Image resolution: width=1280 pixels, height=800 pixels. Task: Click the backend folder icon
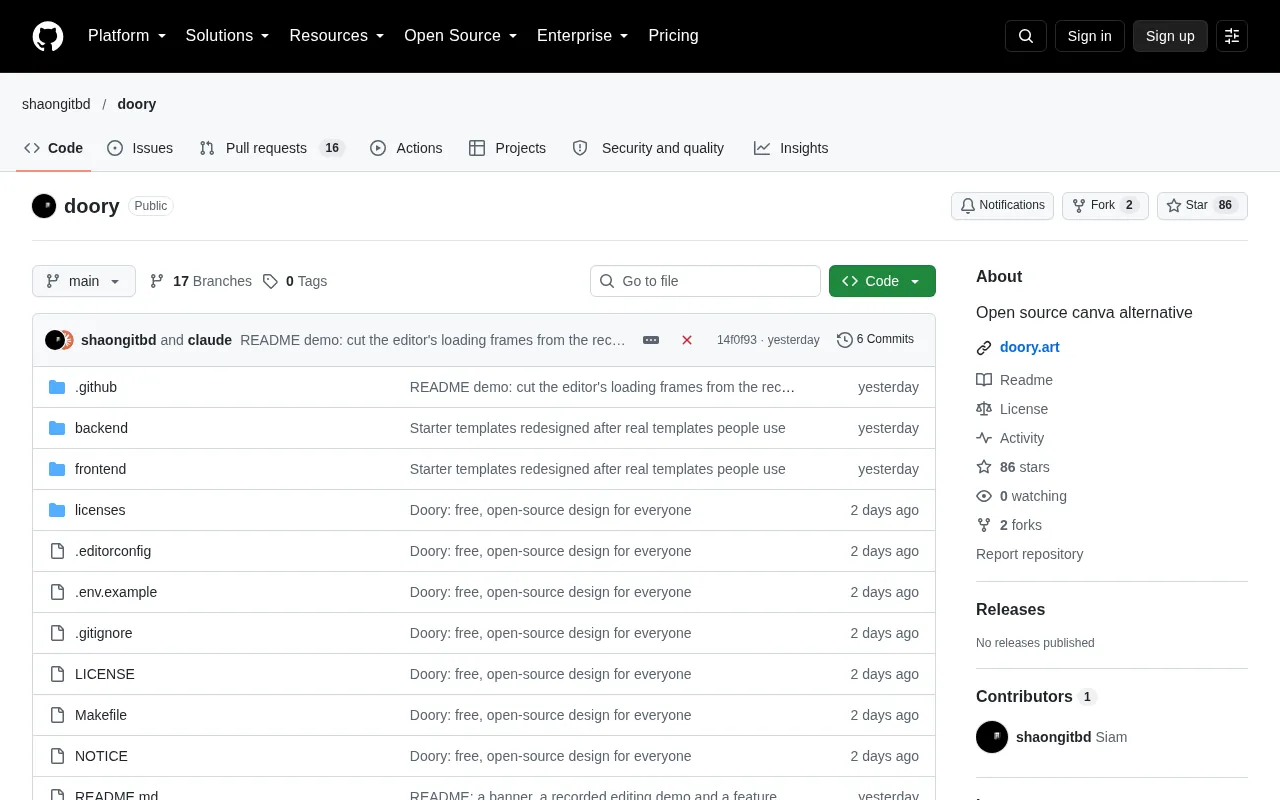(57, 428)
